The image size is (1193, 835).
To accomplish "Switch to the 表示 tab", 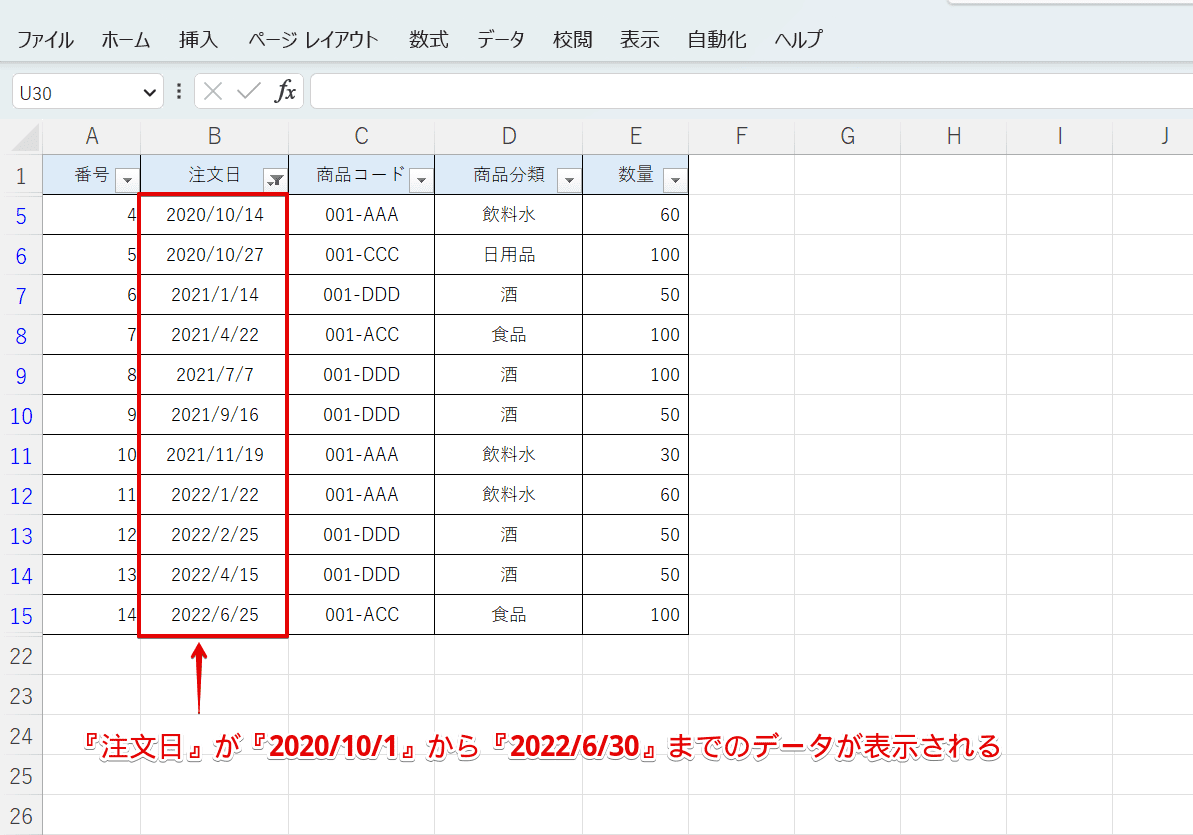I will [639, 40].
